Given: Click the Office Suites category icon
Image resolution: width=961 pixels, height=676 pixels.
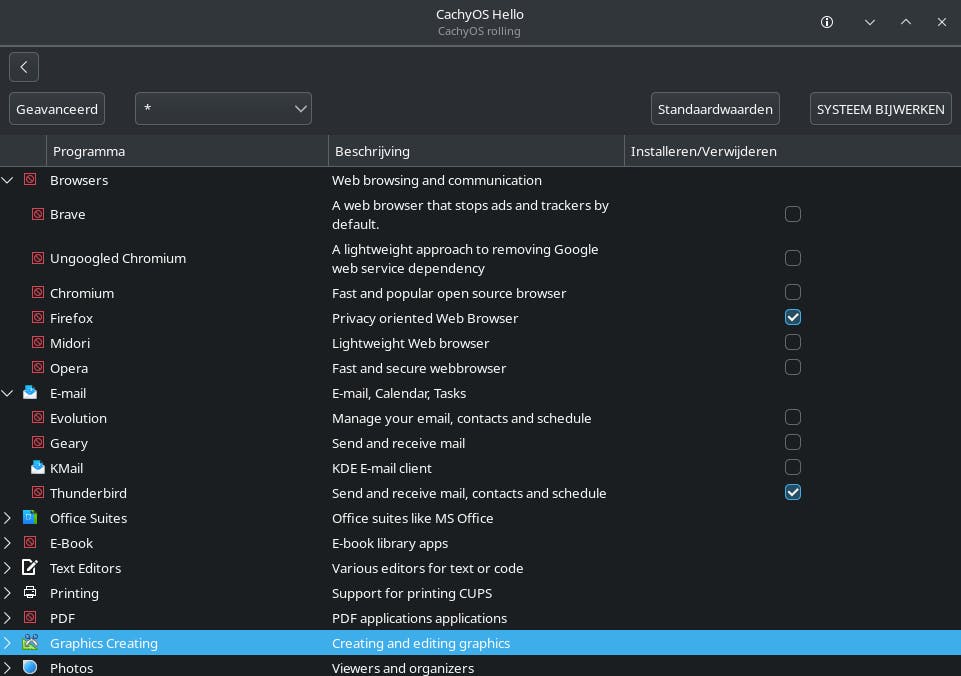Looking at the screenshot, I should pyautogui.click(x=30, y=518).
